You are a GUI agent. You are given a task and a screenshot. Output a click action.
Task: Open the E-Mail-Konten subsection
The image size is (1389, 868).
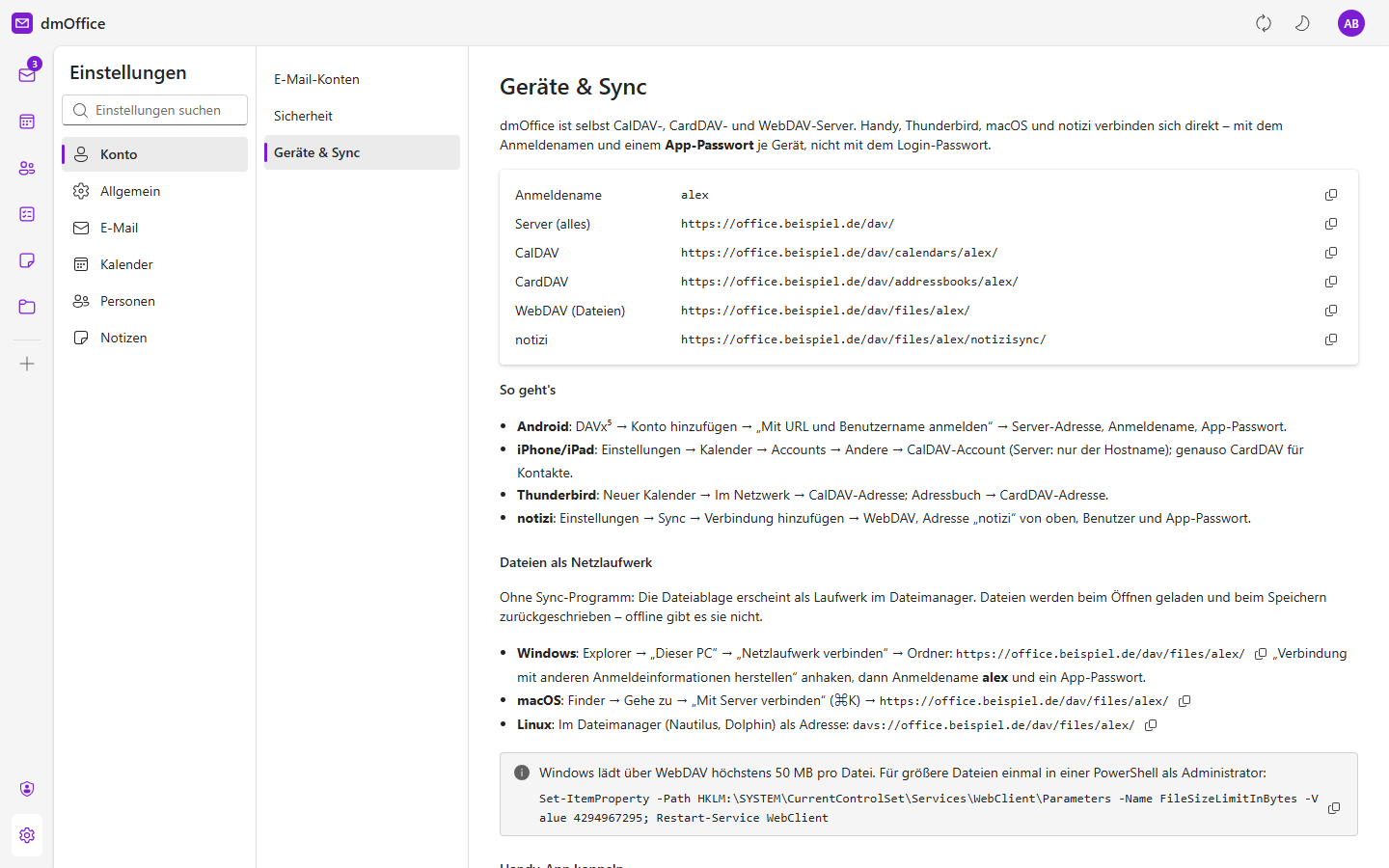[x=362, y=79]
